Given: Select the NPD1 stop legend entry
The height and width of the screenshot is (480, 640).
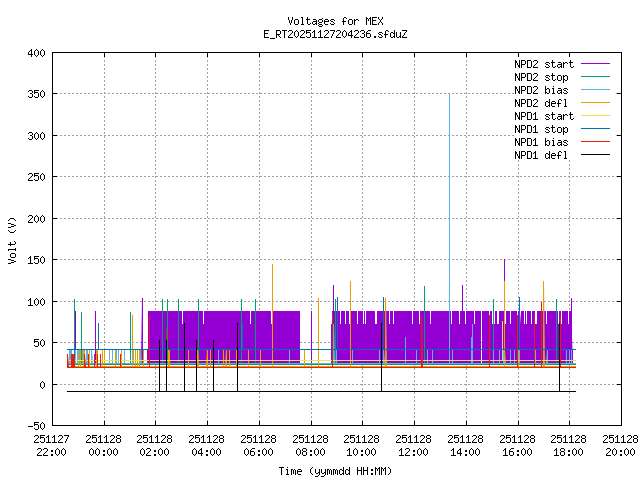Looking at the screenshot, I should click(x=541, y=129).
